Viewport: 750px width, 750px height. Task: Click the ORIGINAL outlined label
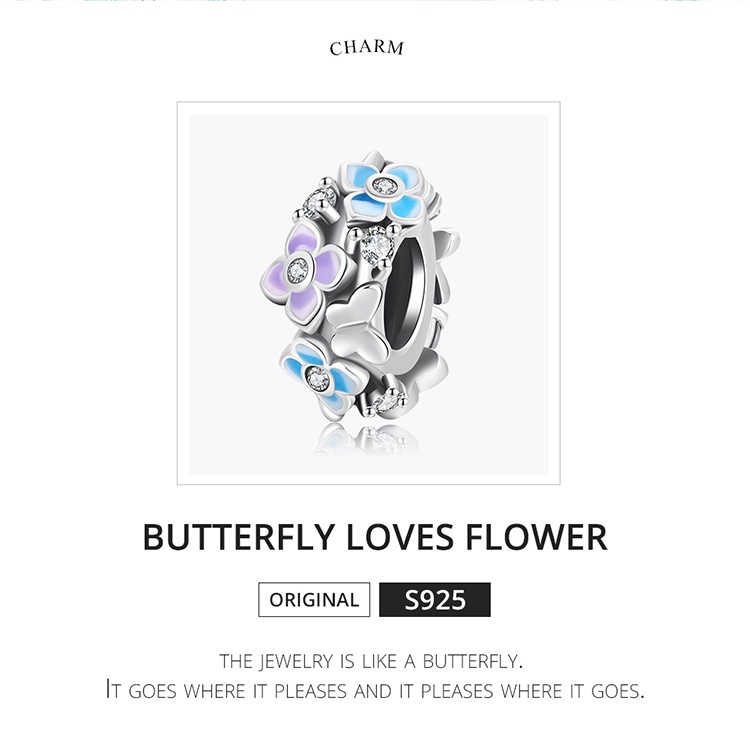tap(314, 600)
